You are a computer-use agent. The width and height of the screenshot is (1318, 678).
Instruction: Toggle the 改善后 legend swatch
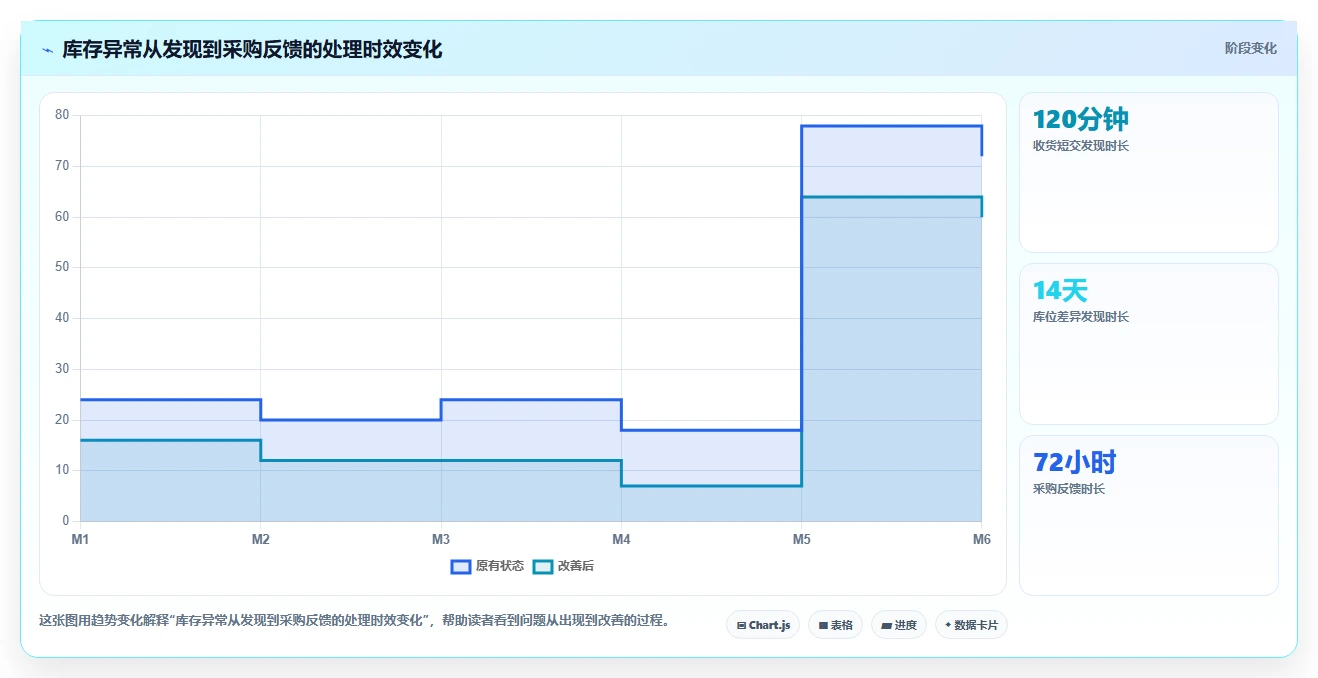point(542,566)
